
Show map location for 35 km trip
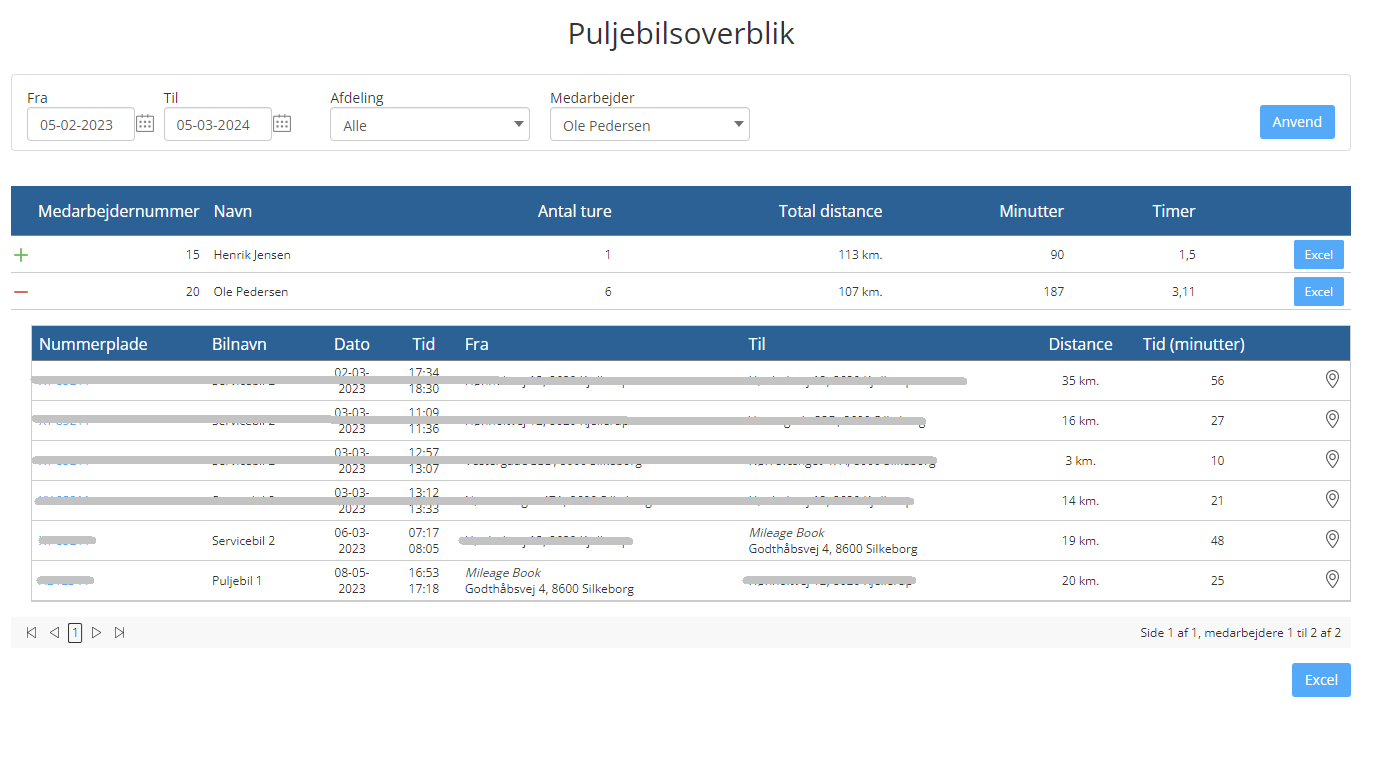(1332, 379)
